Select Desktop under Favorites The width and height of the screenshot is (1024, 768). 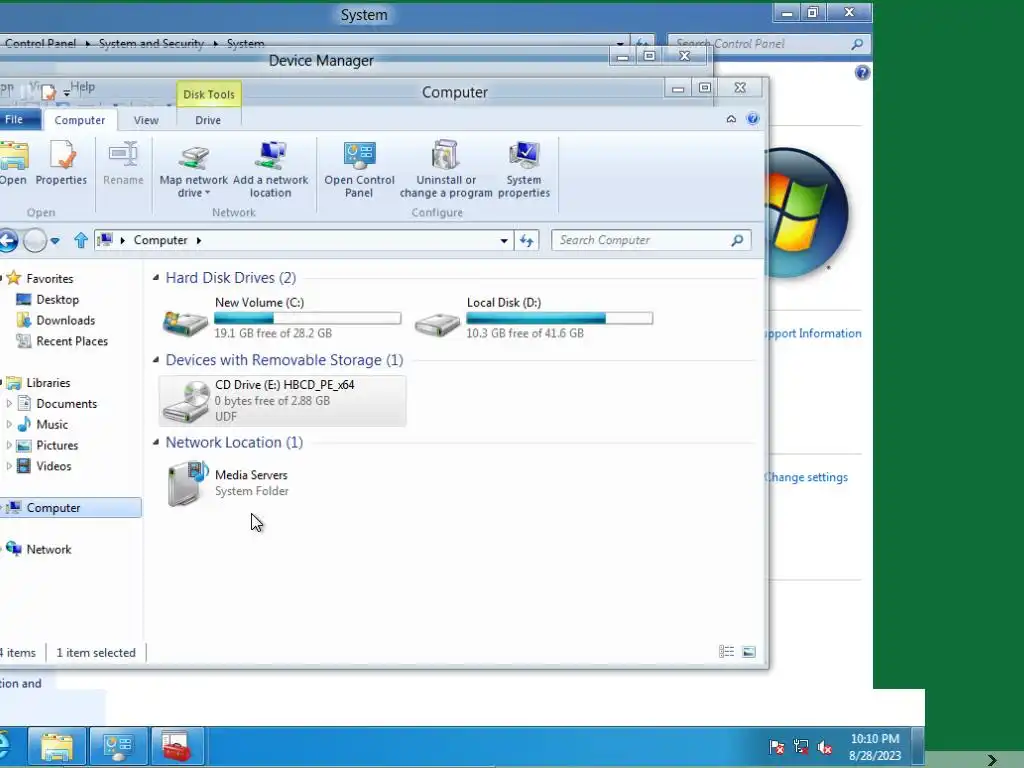pos(57,300)
